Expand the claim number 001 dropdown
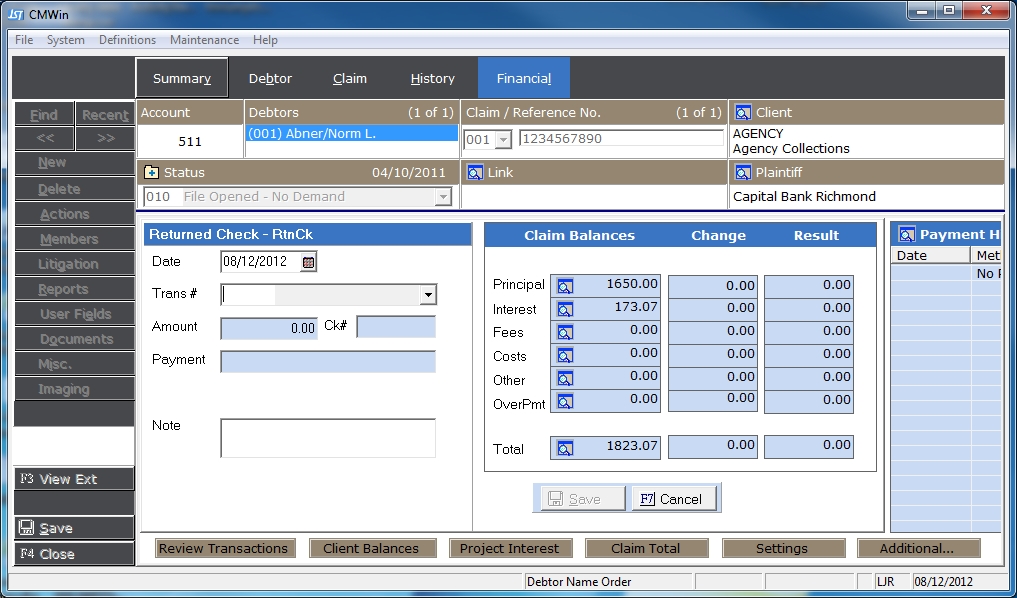Viewport: 1017px width, 598px height. click(x=503, y=139)
